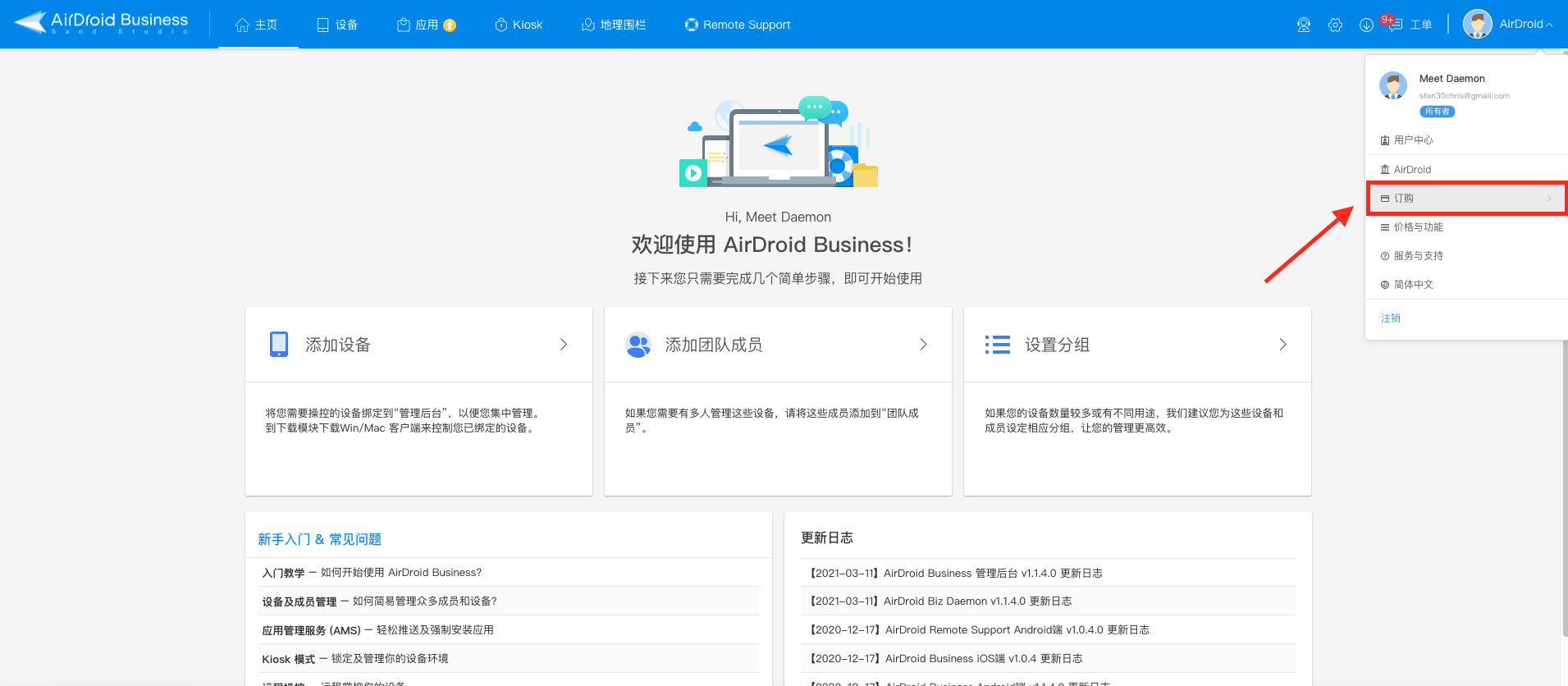Open AirDroid Business iOS v1.0.4 changelog
The width and height of the screenshot is (1568, 686).
(946, 659)
